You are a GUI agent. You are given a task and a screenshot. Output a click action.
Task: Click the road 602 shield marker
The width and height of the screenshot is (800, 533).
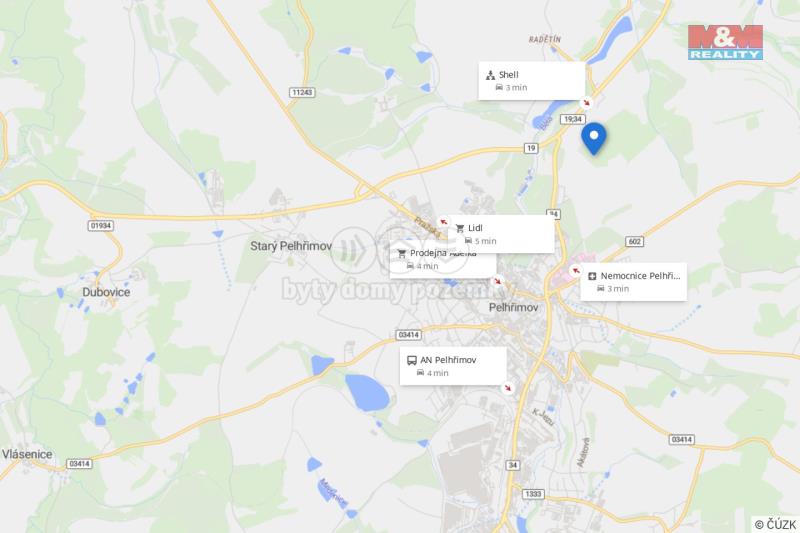pyautogui.click(x=634, y=241)
